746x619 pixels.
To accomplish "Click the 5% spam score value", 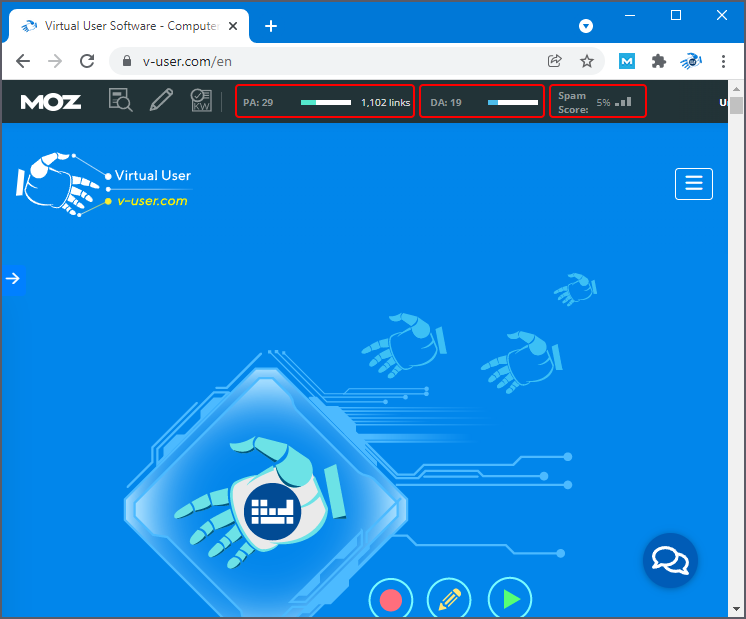I will point(603,103).
